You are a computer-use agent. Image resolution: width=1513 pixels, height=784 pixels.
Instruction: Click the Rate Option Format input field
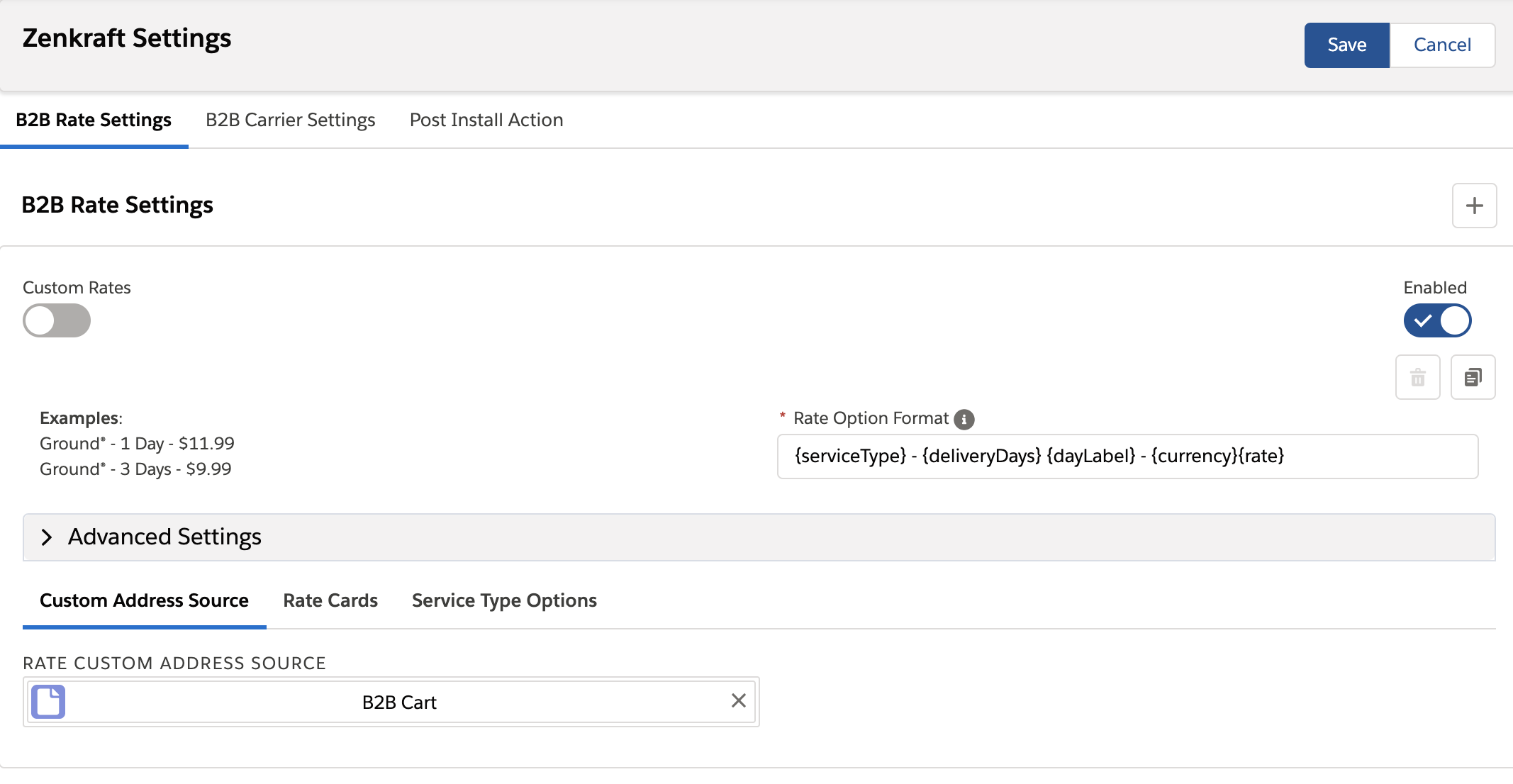coord(1127,457)
